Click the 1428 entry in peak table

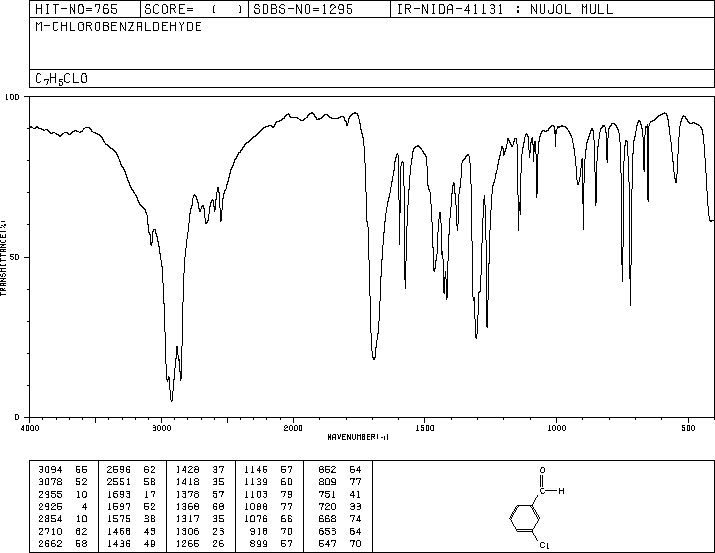tap(188, 469)
